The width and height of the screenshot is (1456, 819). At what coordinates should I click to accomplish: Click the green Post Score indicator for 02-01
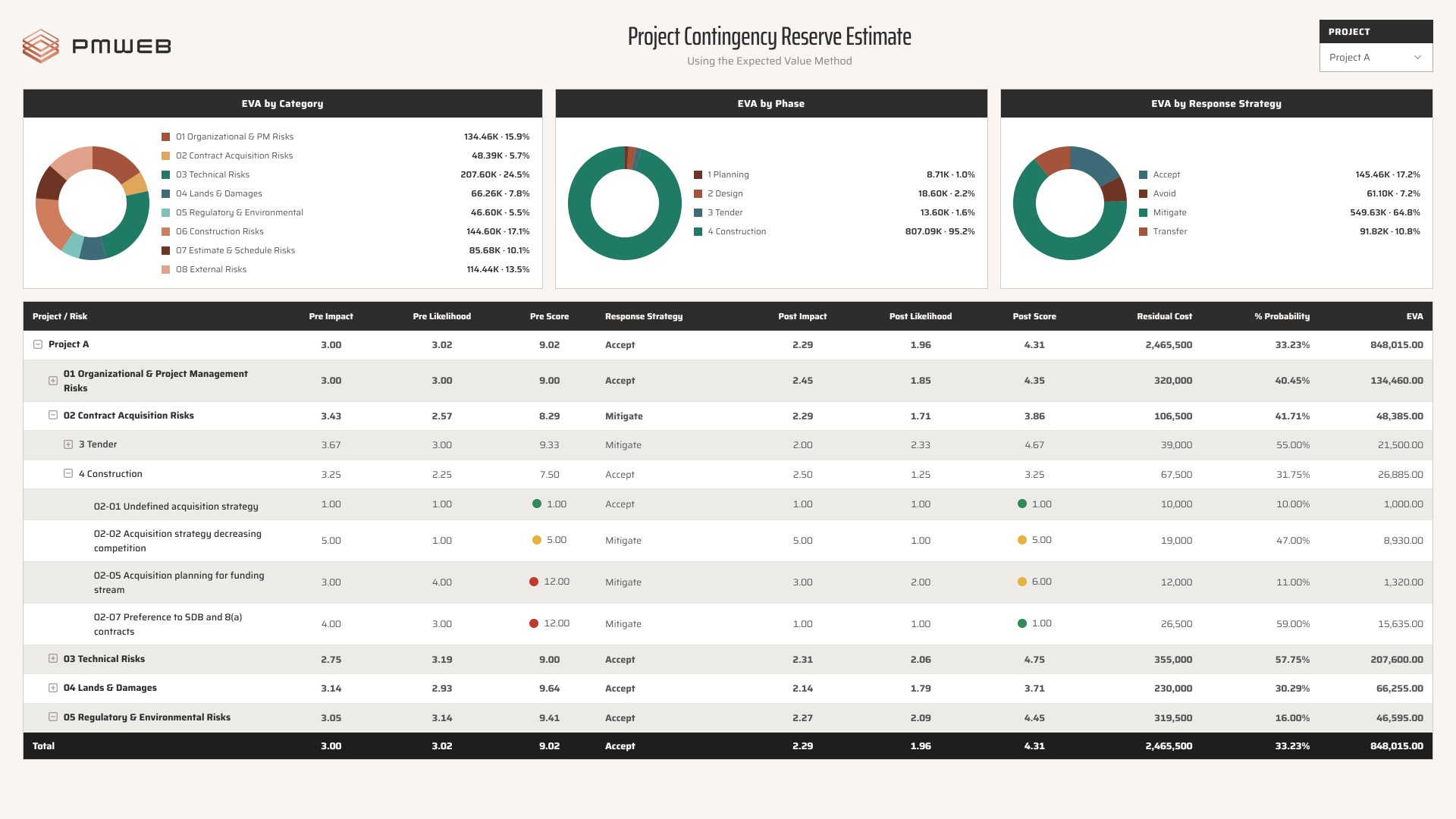[1022, 504]
